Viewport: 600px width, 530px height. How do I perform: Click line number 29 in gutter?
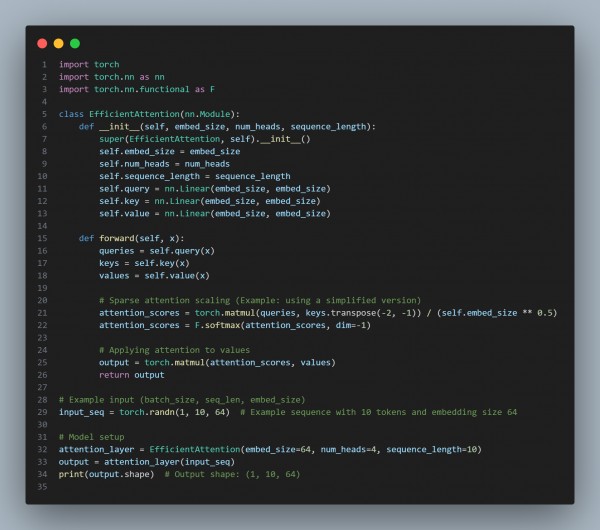(x=42, y=412)
